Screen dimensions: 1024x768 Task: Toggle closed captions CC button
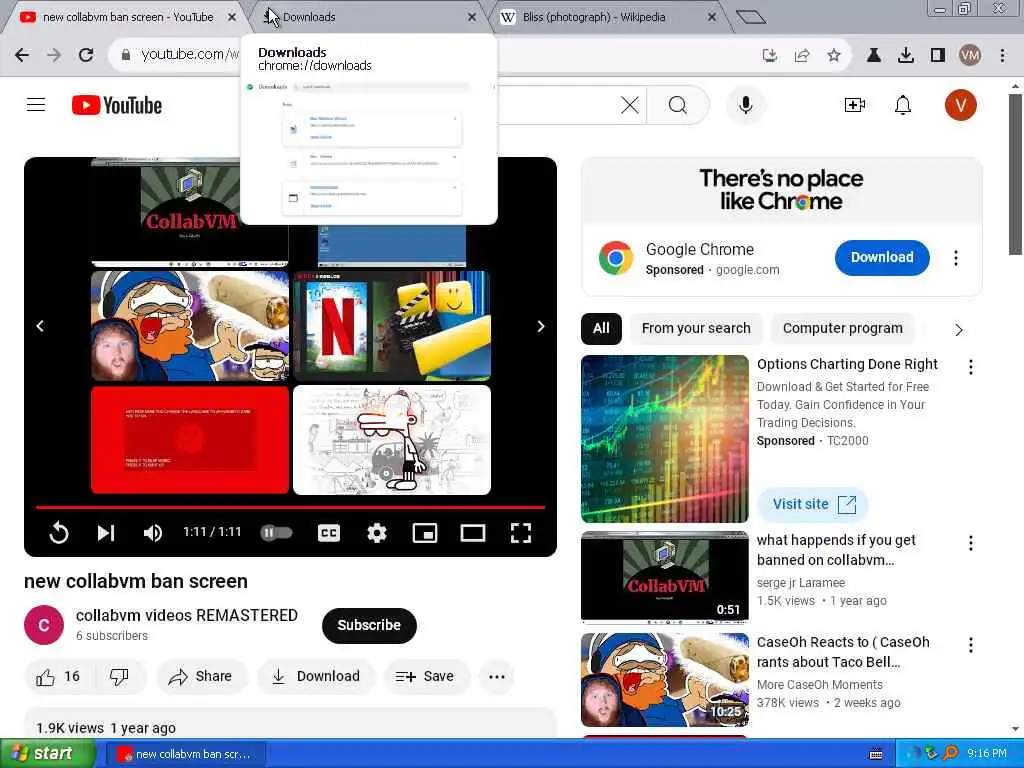[328, 533]
